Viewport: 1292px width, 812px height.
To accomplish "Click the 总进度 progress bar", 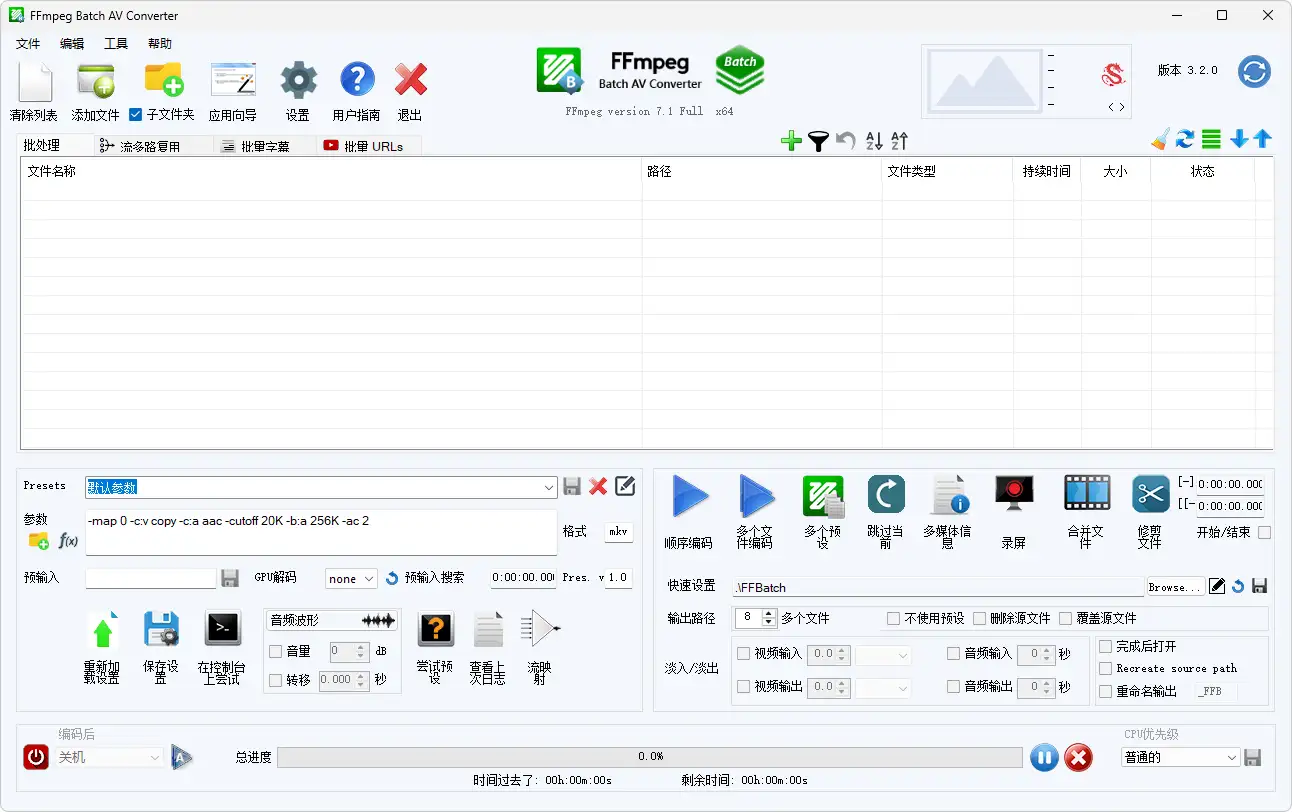I will click(650, 757).
